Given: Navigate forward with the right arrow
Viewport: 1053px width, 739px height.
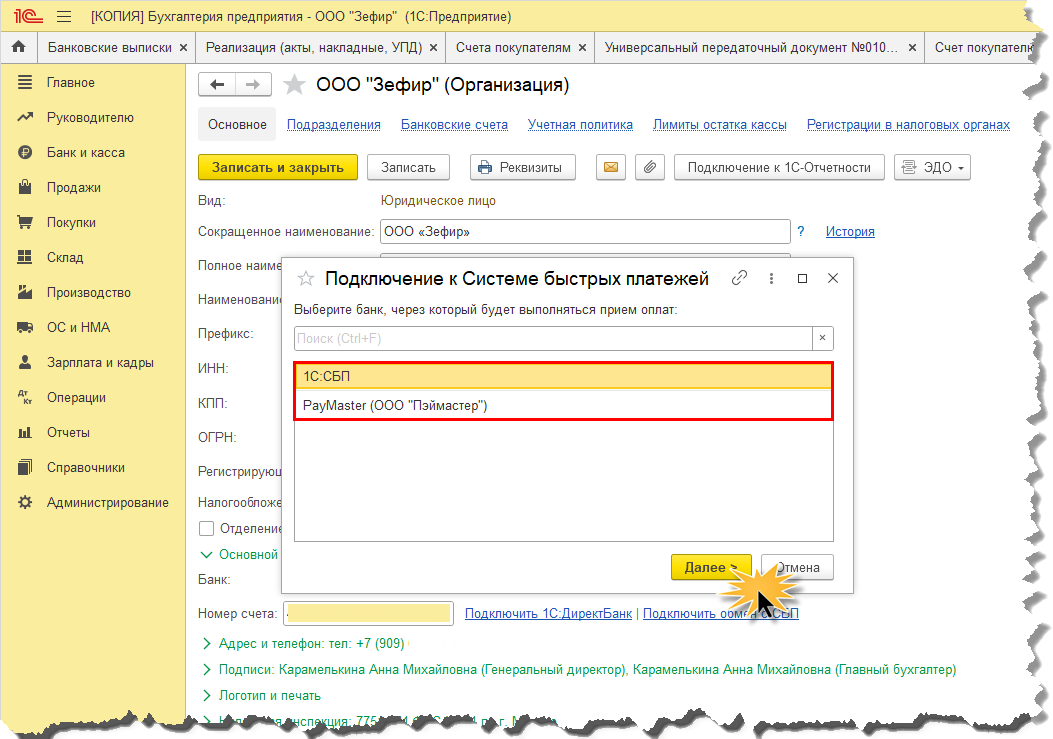Looking at the screenshot, I should point(253,85).
